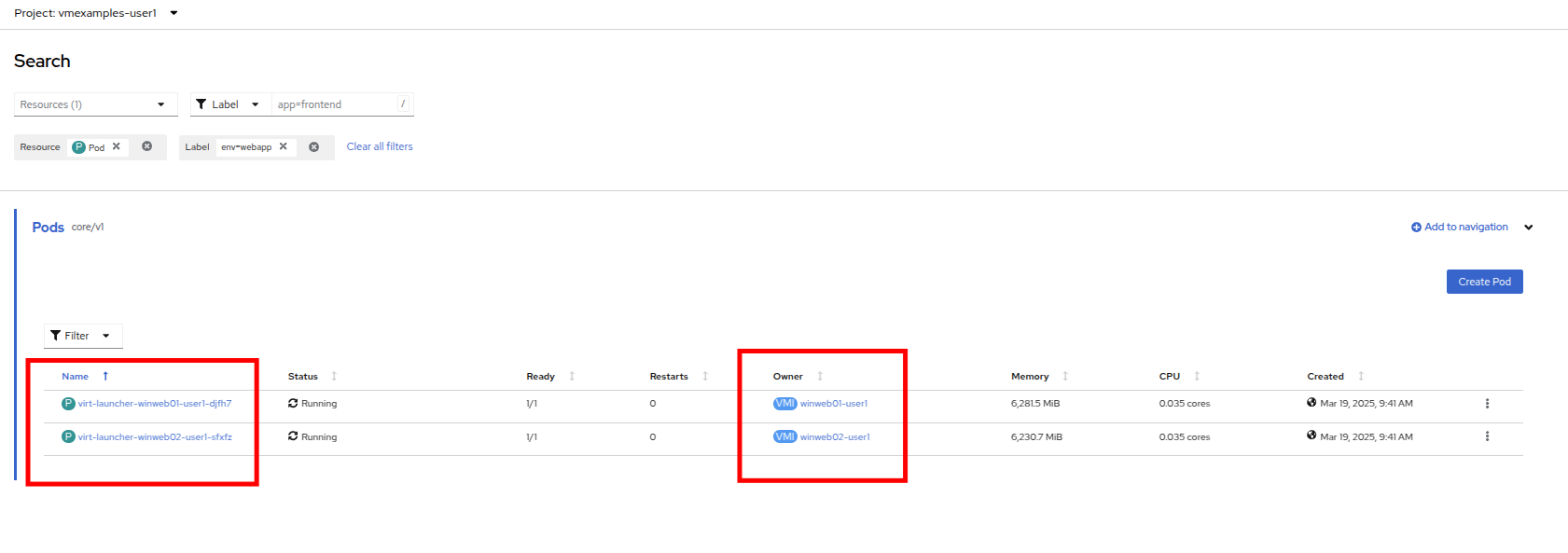Expand the Resources (1) dropdown
The width and height of the screenshot is (1568, 553).
[95, 104]
